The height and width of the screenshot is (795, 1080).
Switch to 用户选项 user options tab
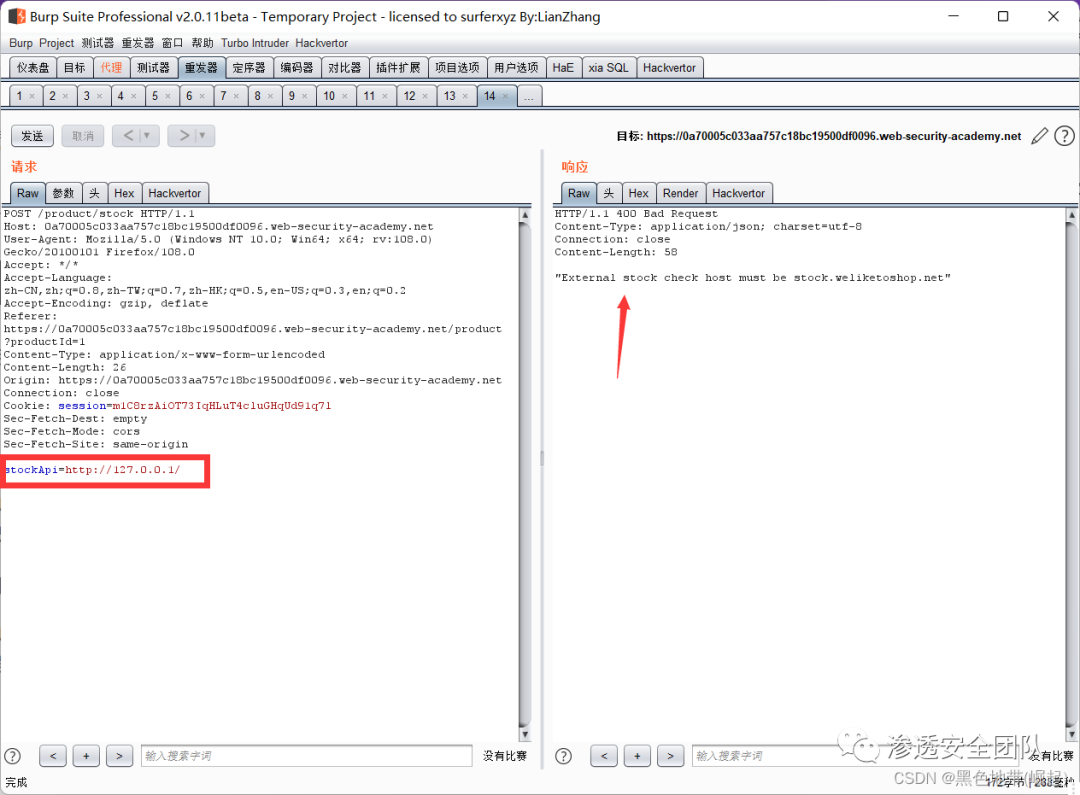pos(517,68)
